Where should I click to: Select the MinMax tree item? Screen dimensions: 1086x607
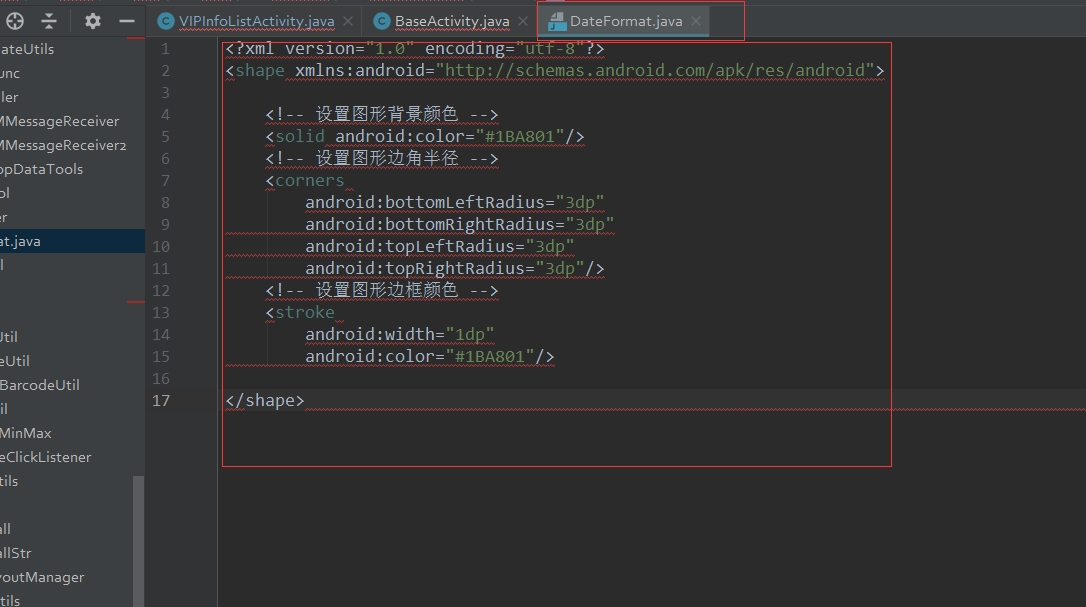[x=26, y=433]
